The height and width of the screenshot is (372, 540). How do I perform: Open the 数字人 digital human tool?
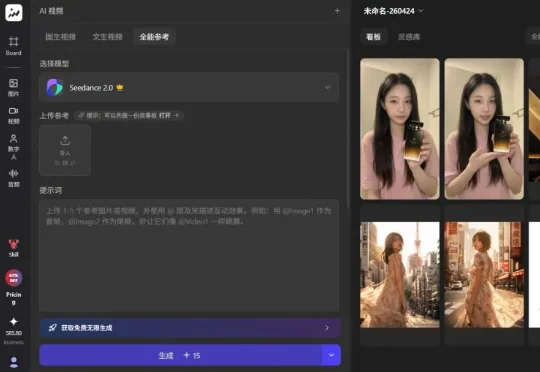13,147
